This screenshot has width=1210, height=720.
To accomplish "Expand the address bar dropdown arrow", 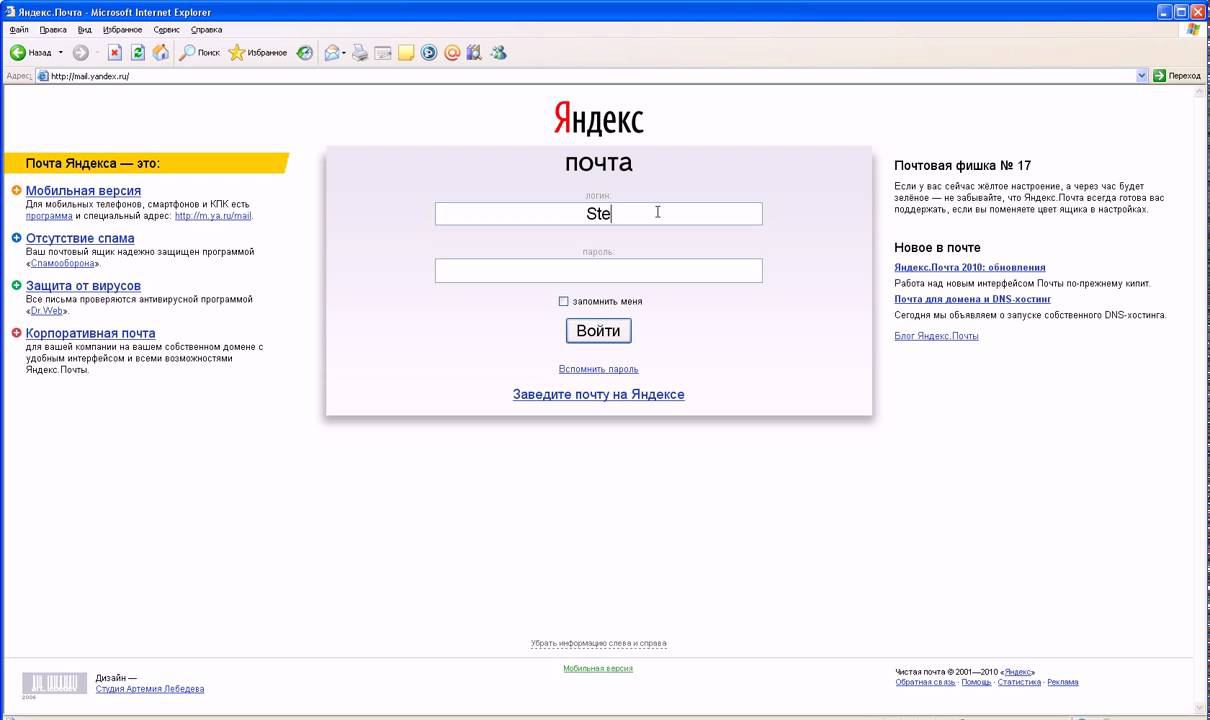I will 1142,76.
